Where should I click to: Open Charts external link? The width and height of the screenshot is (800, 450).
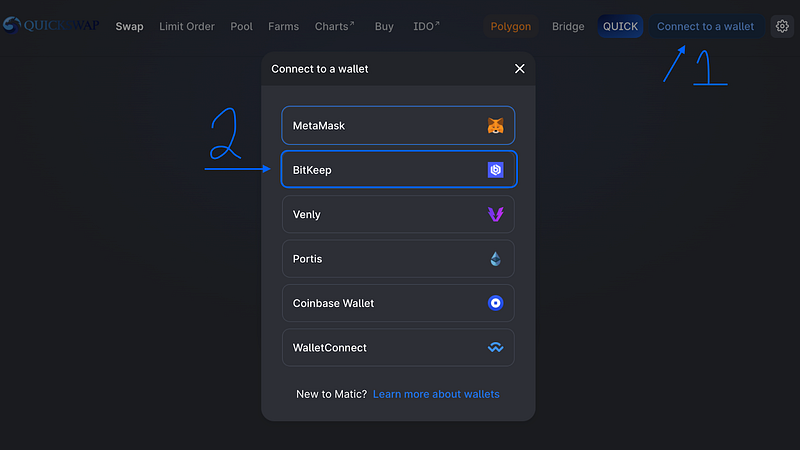coord(334,27)
